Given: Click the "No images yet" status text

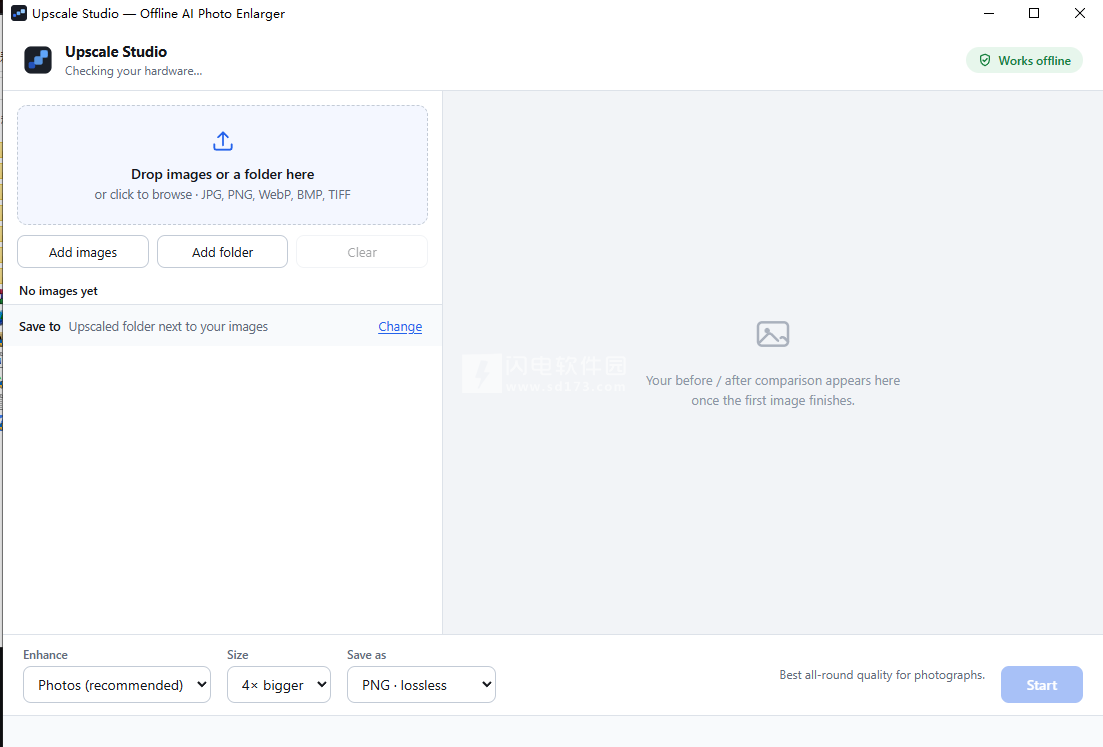Looking at the screenshot, I should pyautogui.click(x=58, y=290).
